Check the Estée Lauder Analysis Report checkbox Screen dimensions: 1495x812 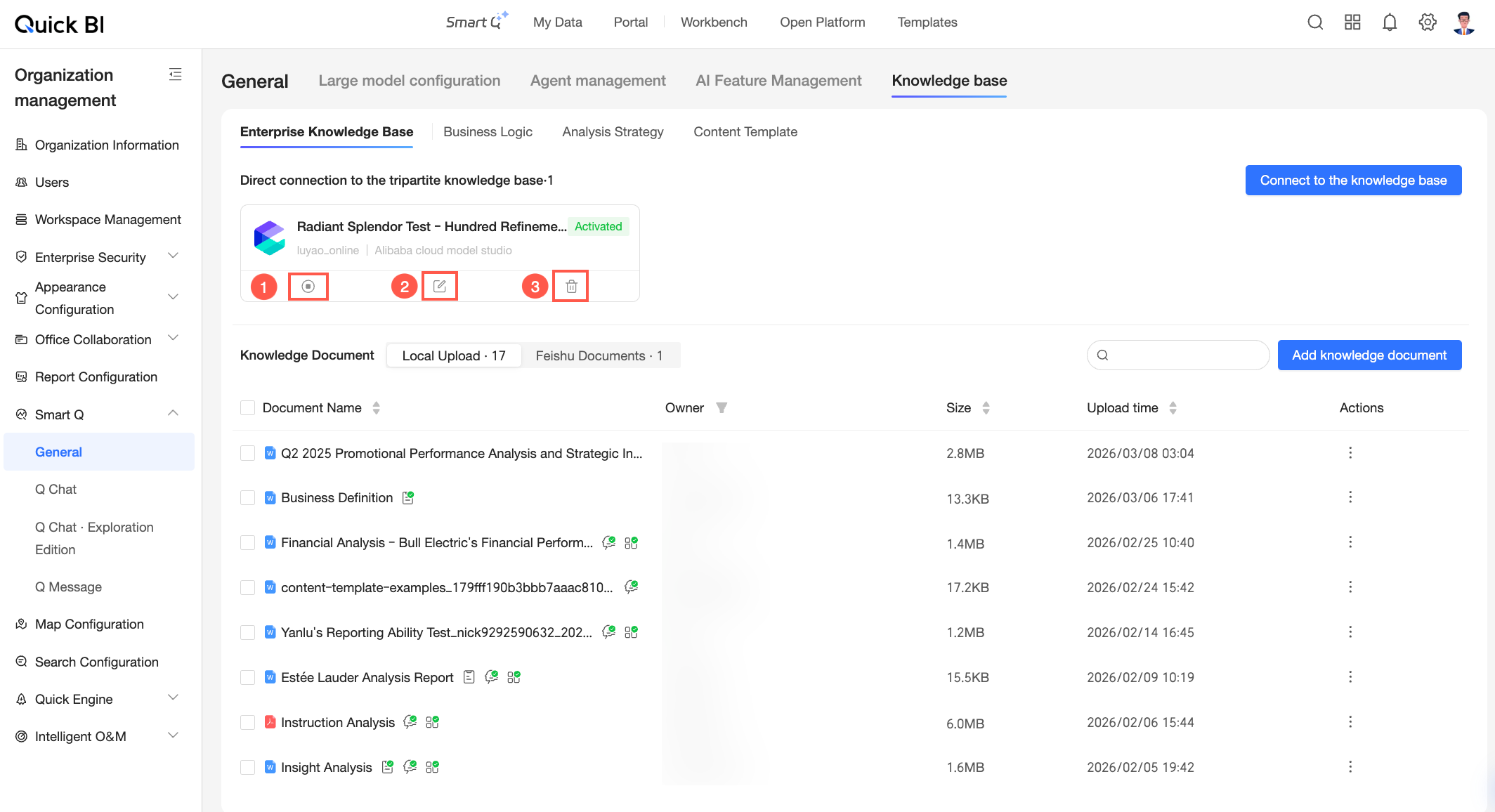pyautogui.click(x=247, y=677)
